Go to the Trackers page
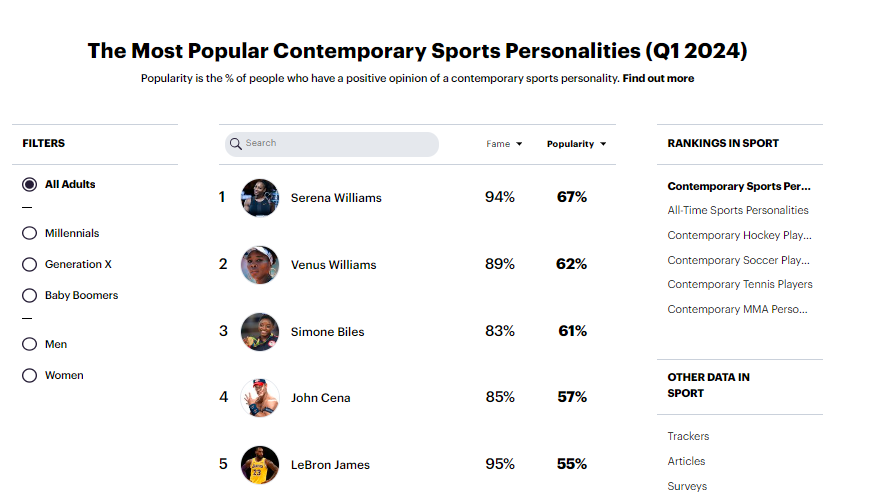Viewport: 895px width, 497px height. (x=688, y=437)
